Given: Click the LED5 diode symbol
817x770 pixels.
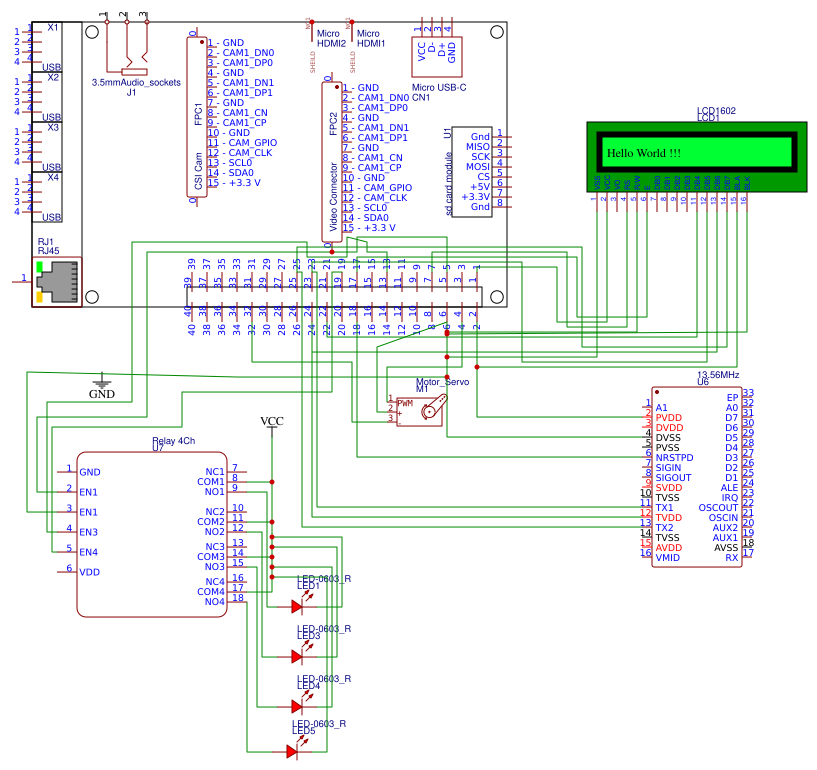Looking at the screenshot, I should (292, 751).
